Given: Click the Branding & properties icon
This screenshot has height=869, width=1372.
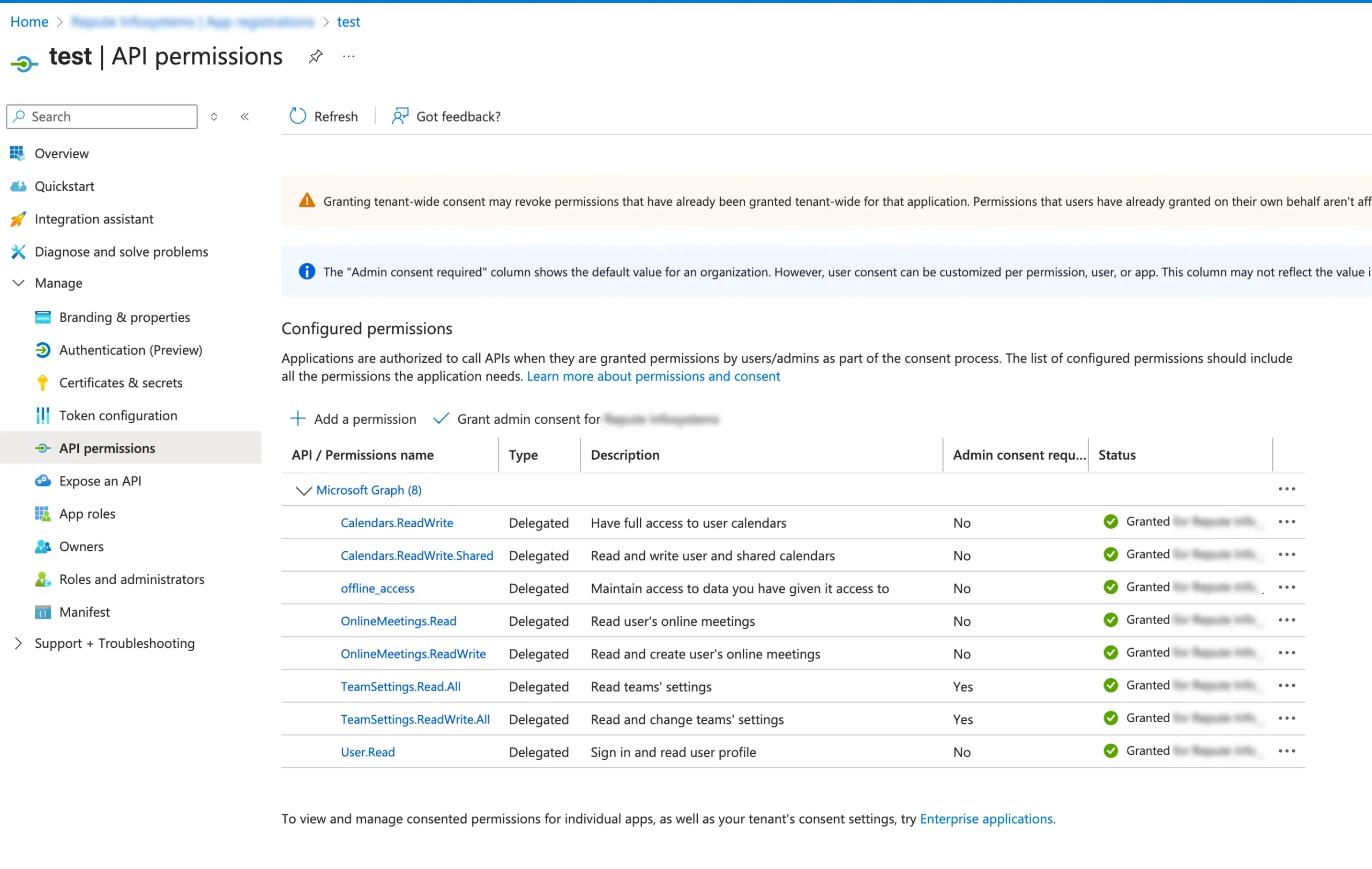Looking at the screenshot, I should 43,317.
